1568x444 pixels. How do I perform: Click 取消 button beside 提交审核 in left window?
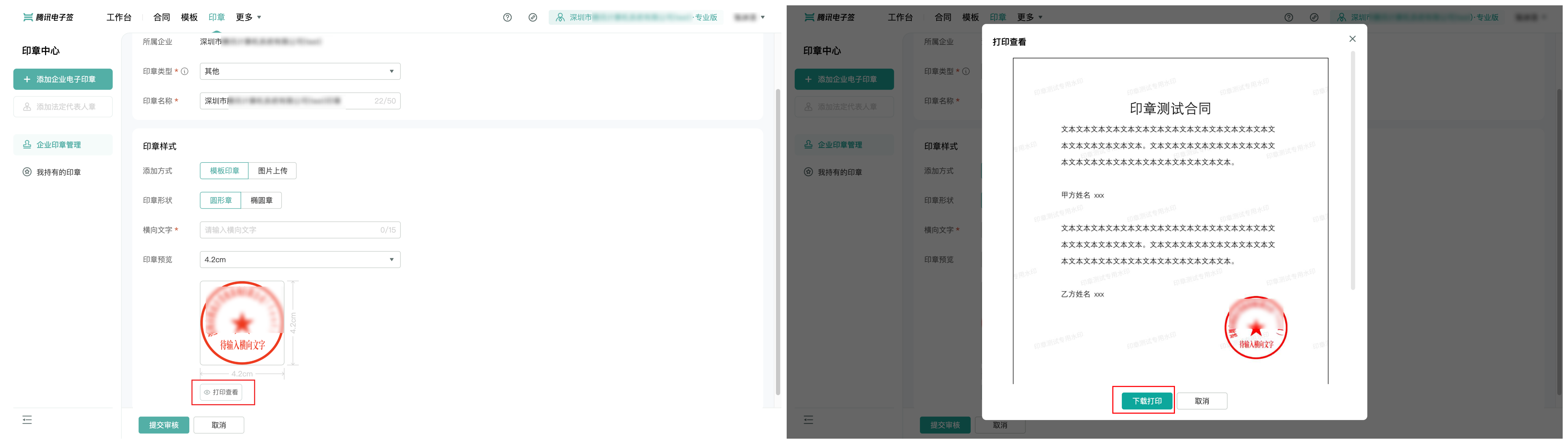(x=218, y=425)
